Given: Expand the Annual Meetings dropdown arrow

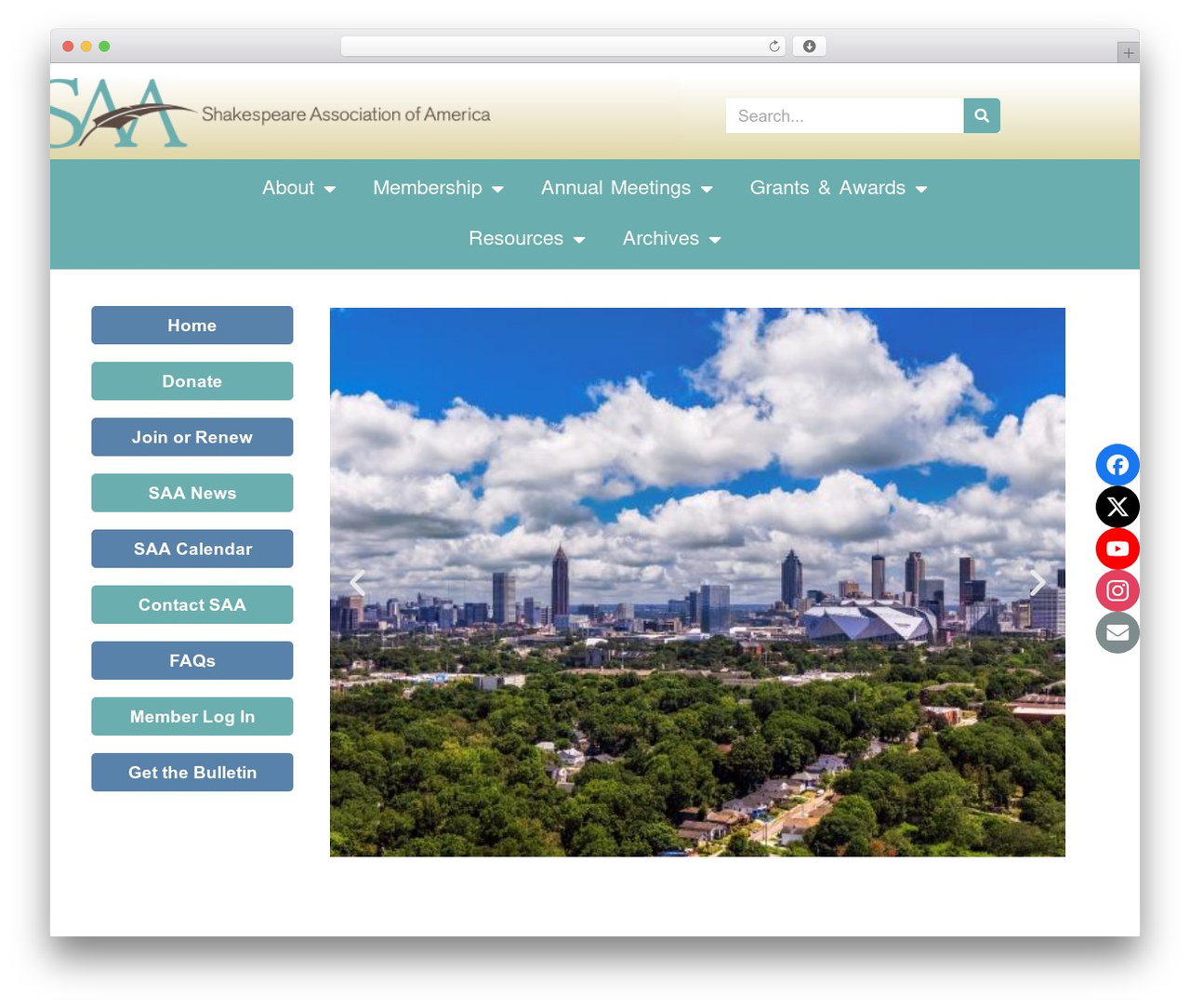Looking at the screenshot, I should click(707, 189).
